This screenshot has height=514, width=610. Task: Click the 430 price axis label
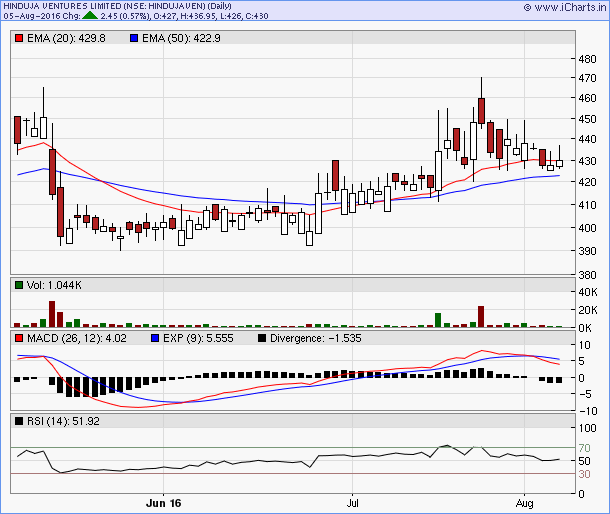[587, 161]
